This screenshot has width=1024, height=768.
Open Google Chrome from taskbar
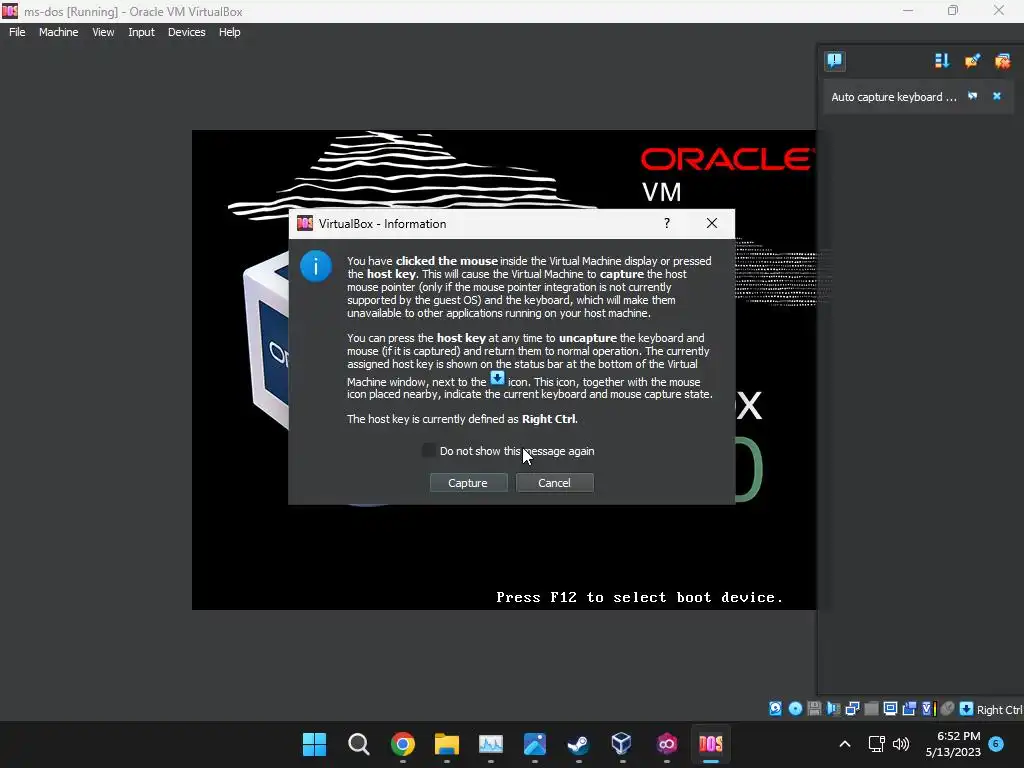click(403, 744)
